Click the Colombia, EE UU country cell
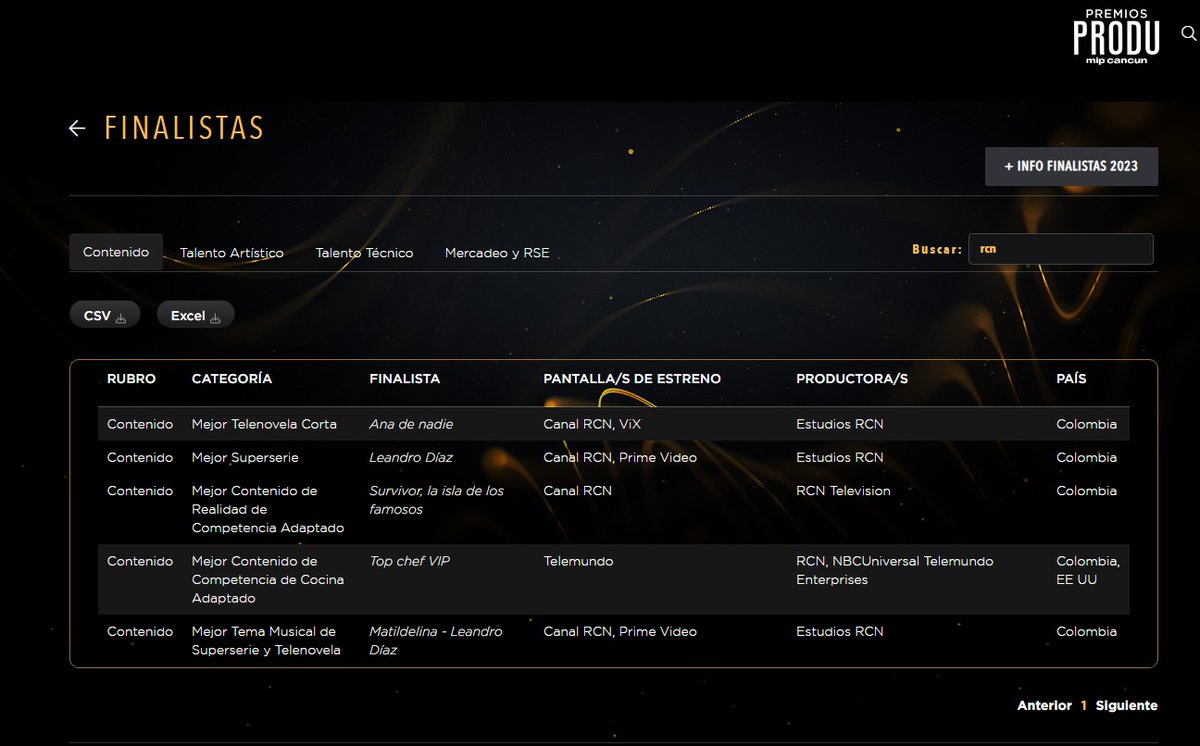 coord(1088,570)
